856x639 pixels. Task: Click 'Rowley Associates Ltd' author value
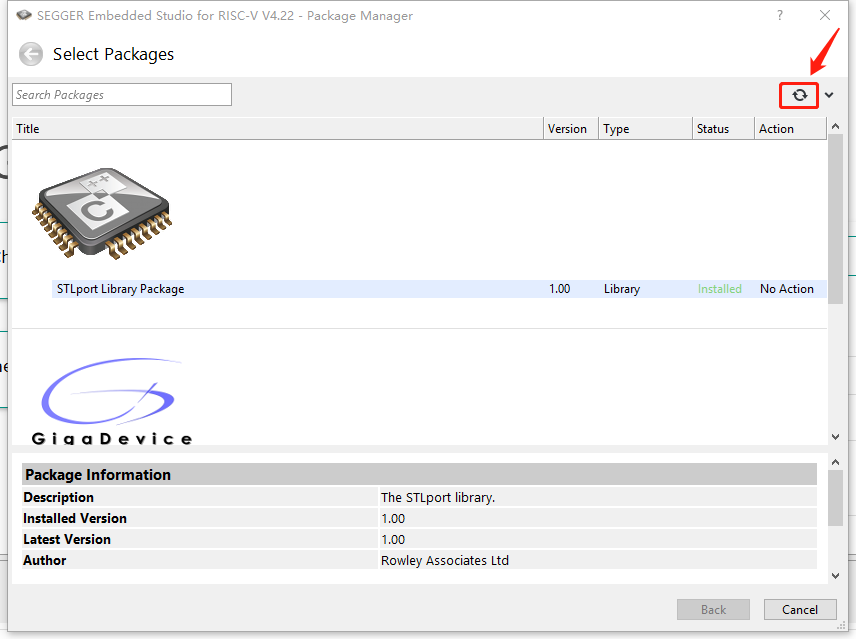point(445,560)
